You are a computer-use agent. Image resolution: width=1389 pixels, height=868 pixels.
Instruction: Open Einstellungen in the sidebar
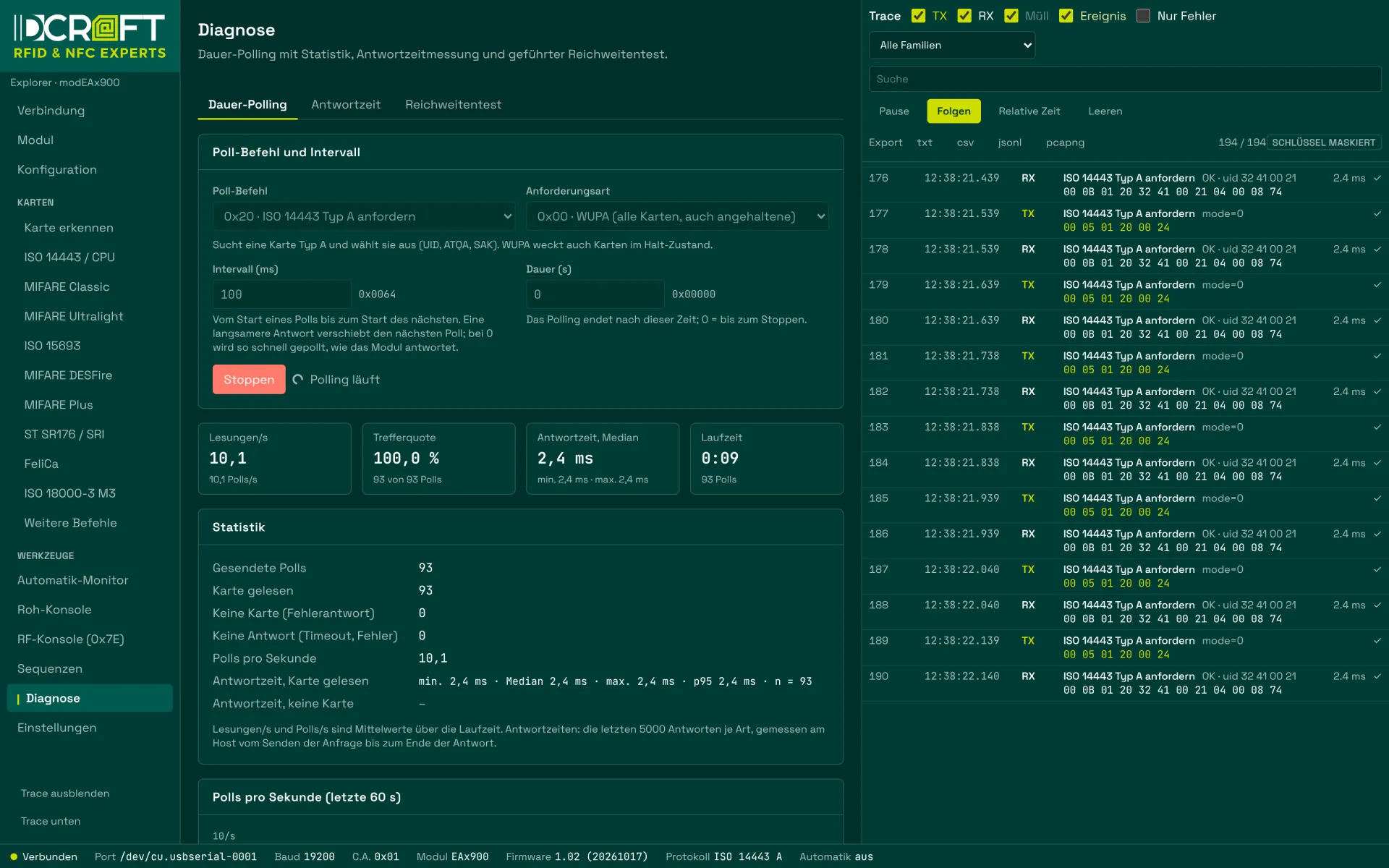[90, 728]
